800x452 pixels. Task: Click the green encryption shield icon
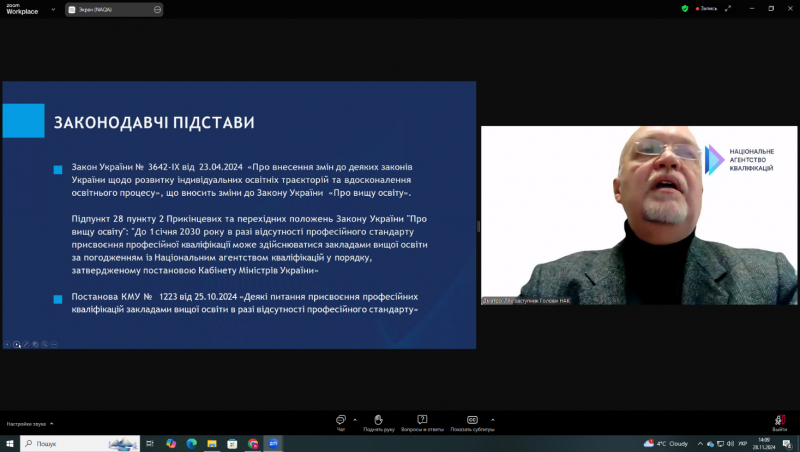[685, 8]
